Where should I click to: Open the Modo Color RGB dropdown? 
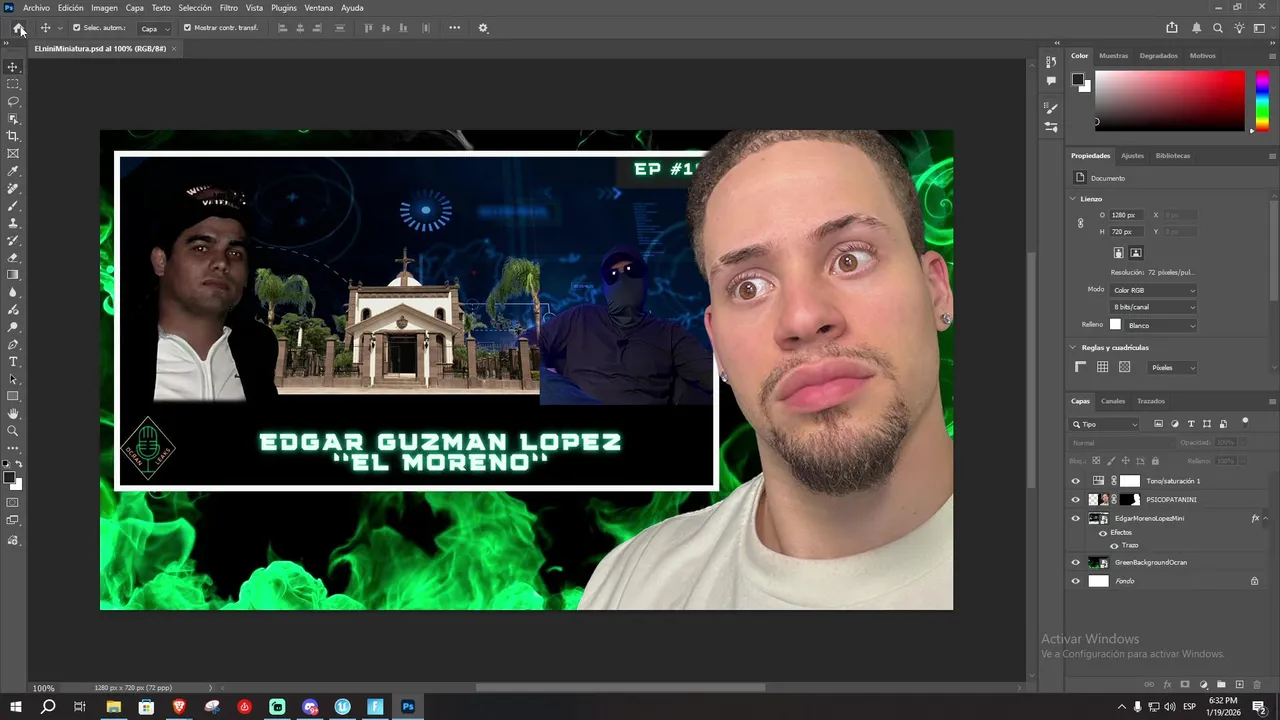pos(1154,290)
